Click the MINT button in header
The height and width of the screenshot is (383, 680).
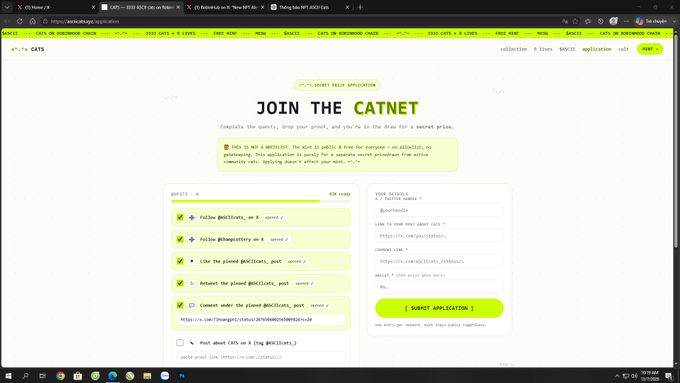pos(650,49)
